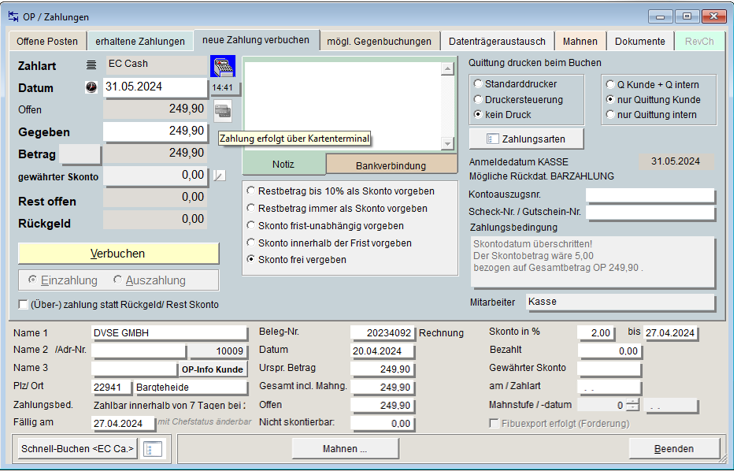Click the Beleg-Nr. field 20234092
This screenshot has width=734, height=472.
coord(382,333)
